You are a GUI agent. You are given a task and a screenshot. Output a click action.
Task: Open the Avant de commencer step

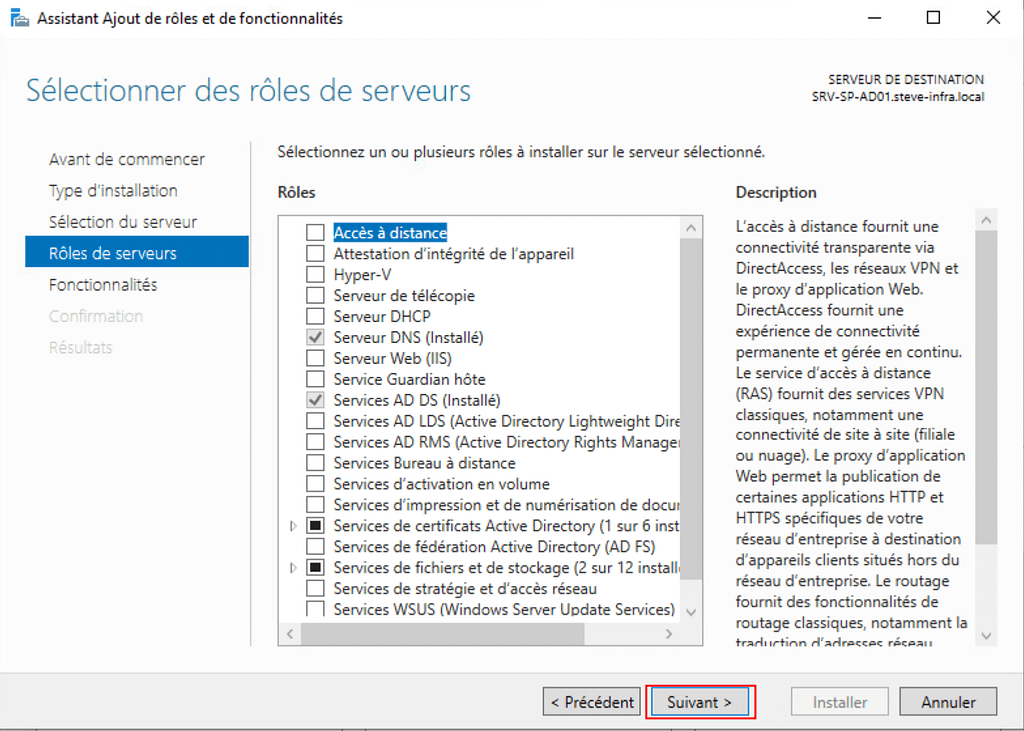coord(127,159)
